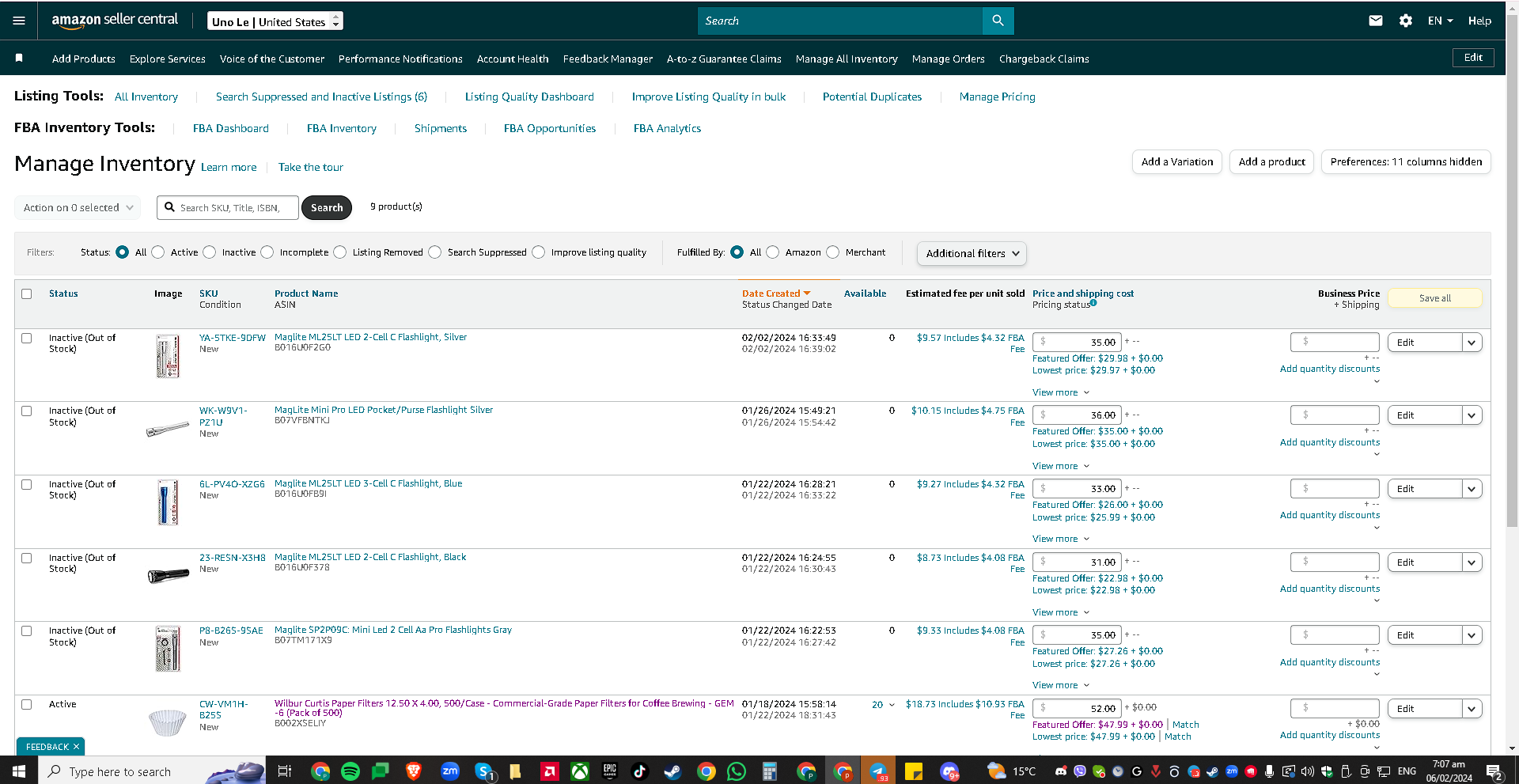
Task: Click the Add a product button
Action: coord(1272,161)
